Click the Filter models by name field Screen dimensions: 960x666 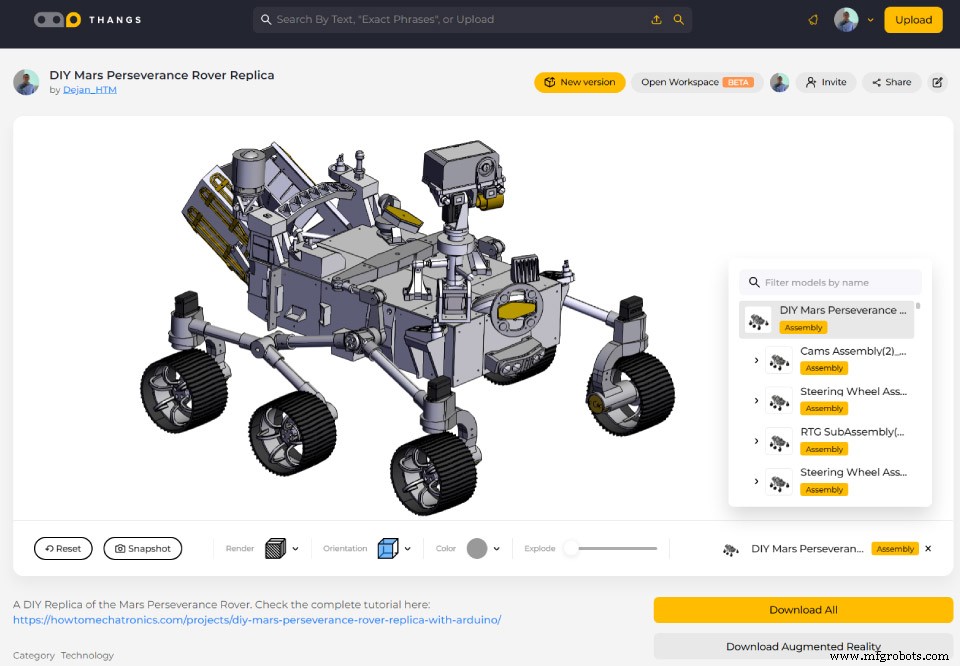point(830,281)
